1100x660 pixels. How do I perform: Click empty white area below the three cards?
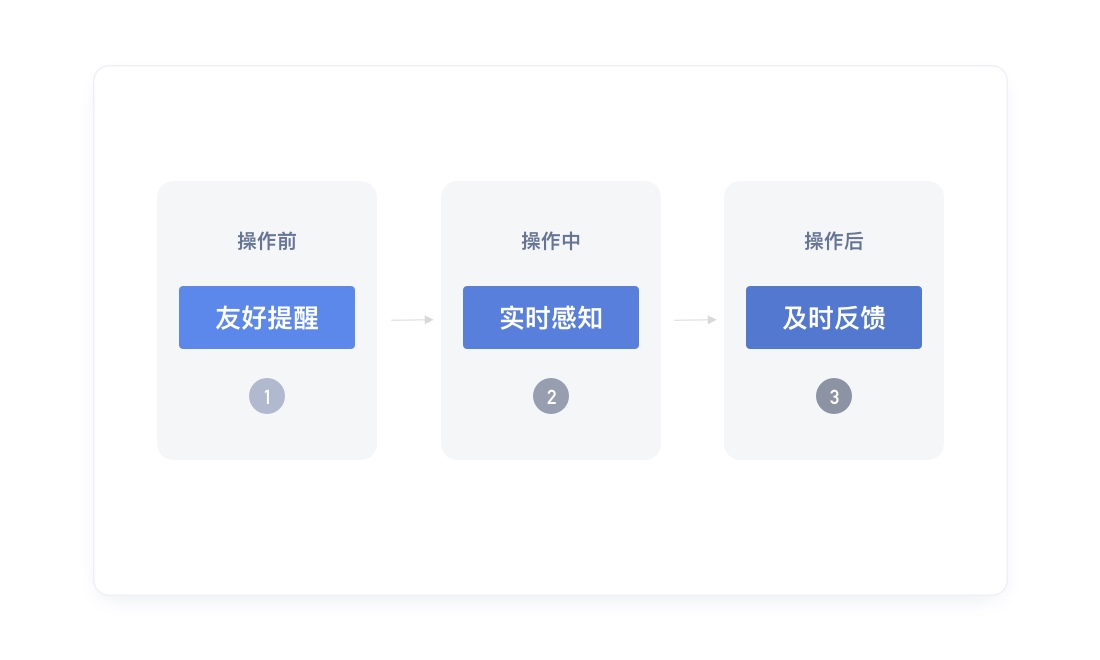pos(550,528)
